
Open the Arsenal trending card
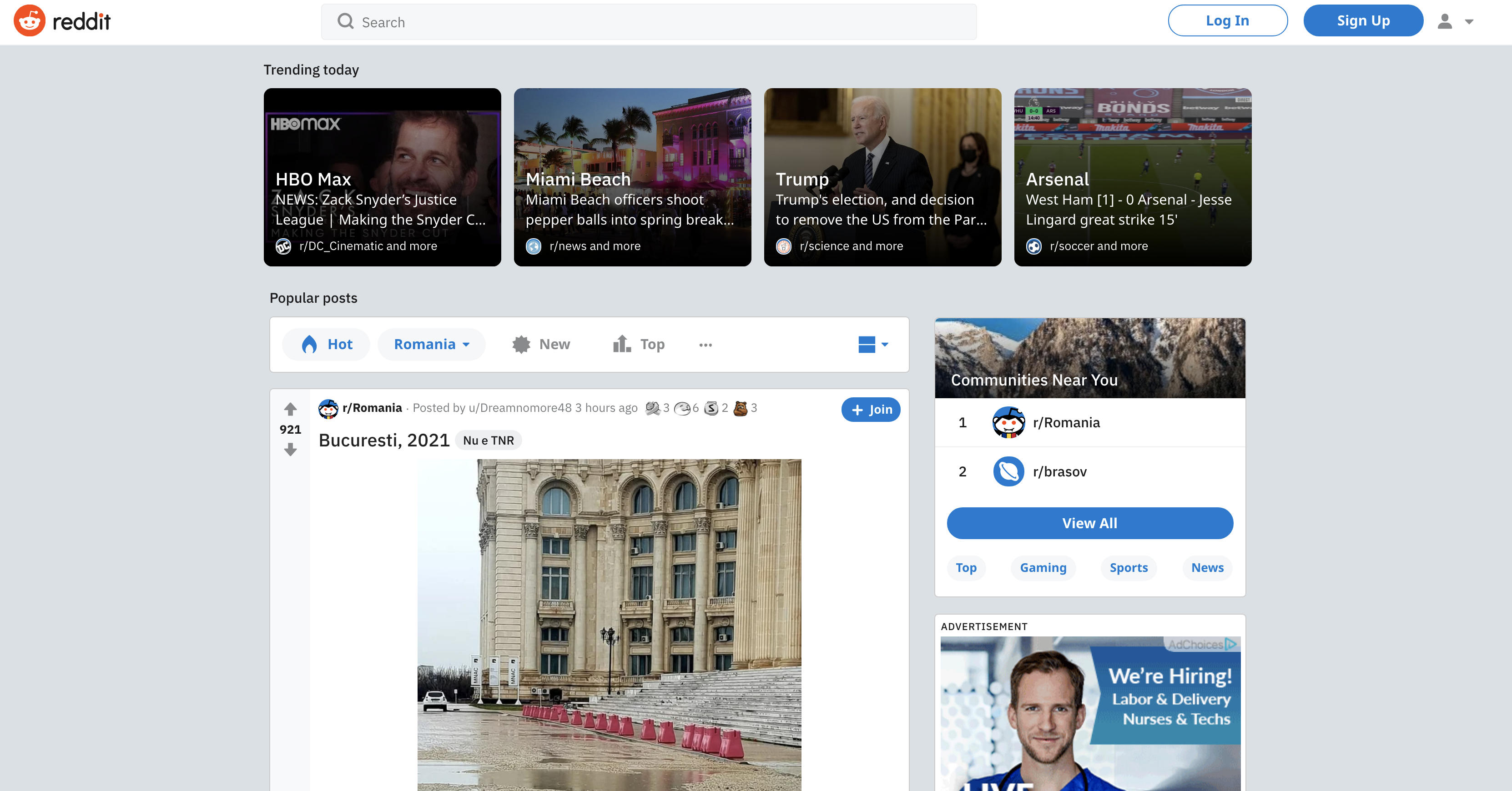(x=1132, y=177)
